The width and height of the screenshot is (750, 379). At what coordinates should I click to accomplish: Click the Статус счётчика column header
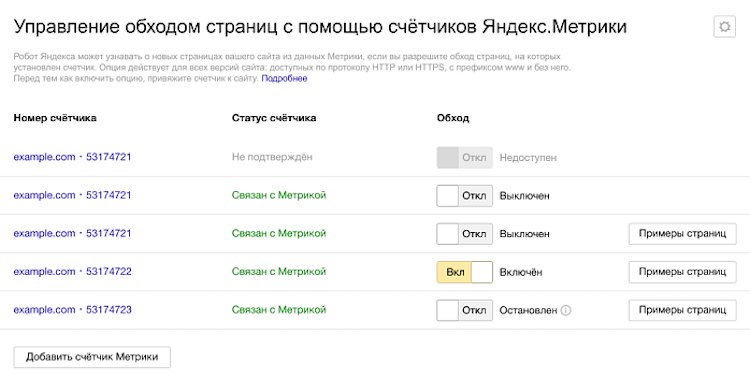(274, 118)
